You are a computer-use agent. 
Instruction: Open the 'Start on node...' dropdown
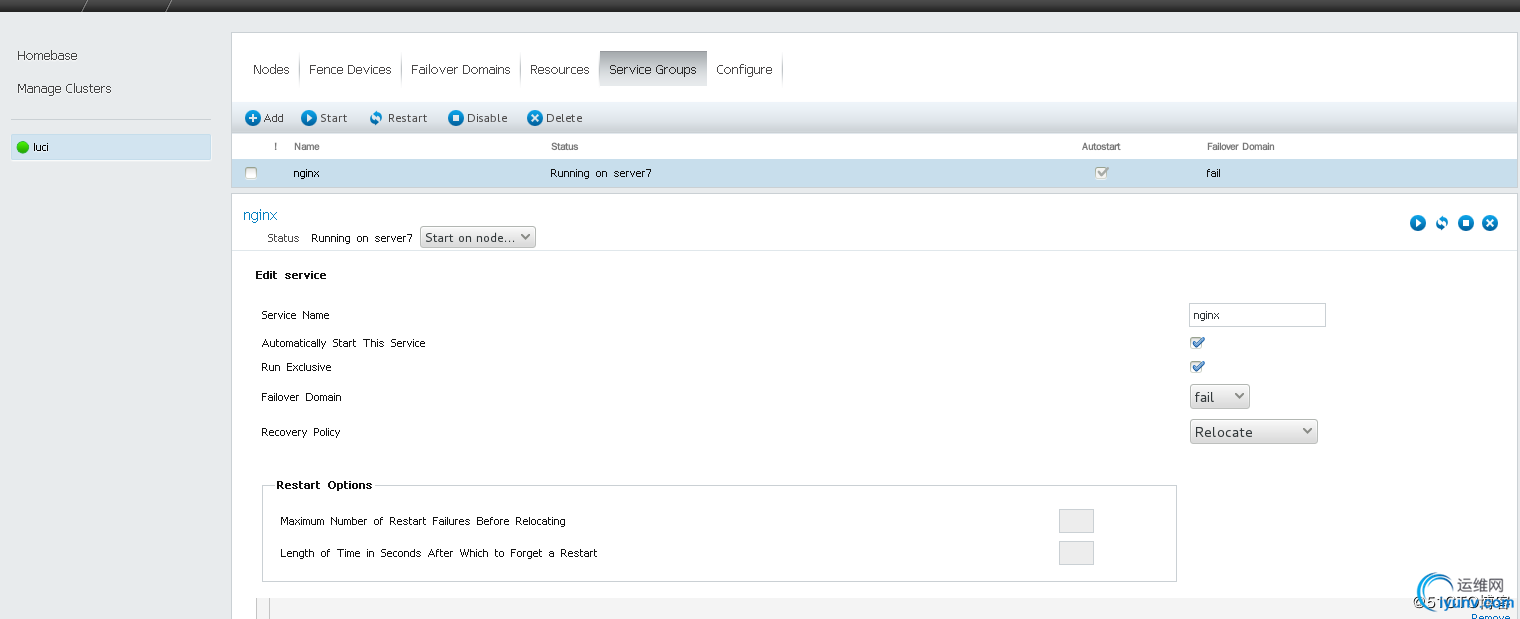pyautogui.click(x=478, y=238)
